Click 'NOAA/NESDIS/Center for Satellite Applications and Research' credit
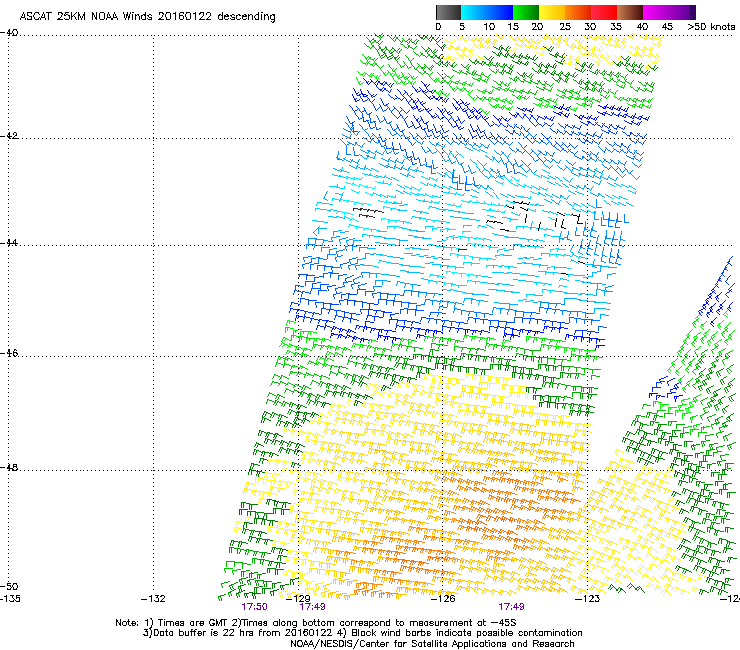 click(432, 644)
